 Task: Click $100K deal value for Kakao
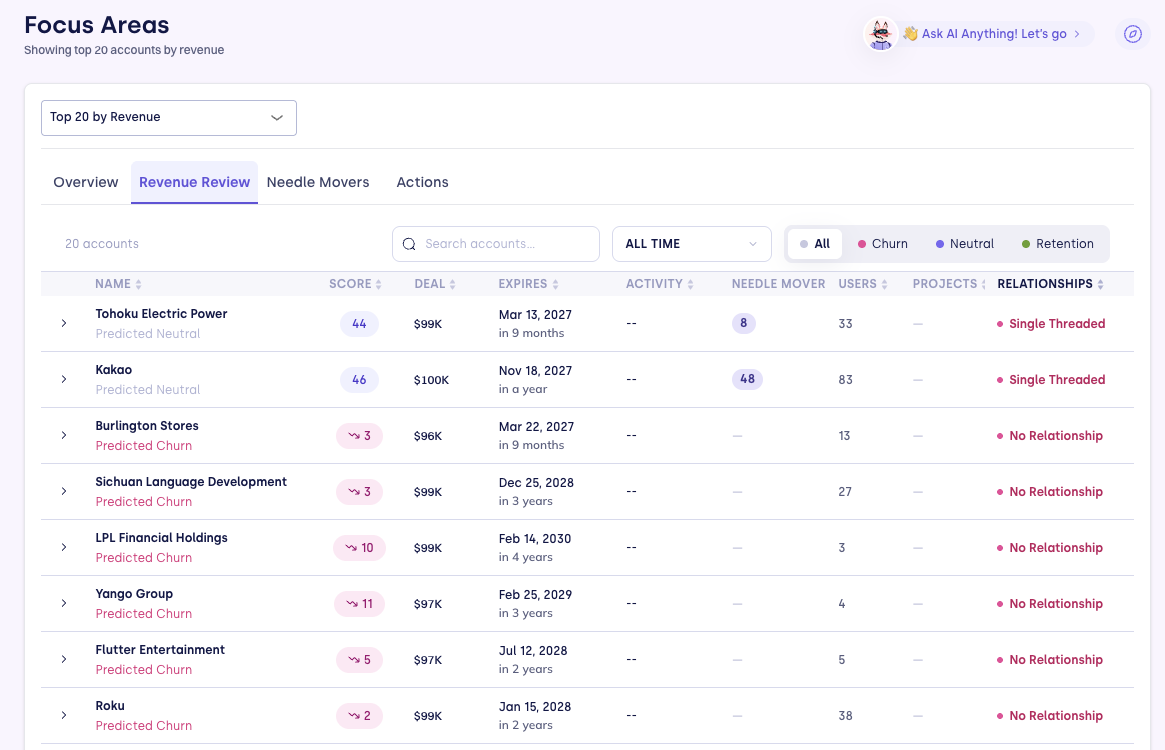(x=432, y=380)
